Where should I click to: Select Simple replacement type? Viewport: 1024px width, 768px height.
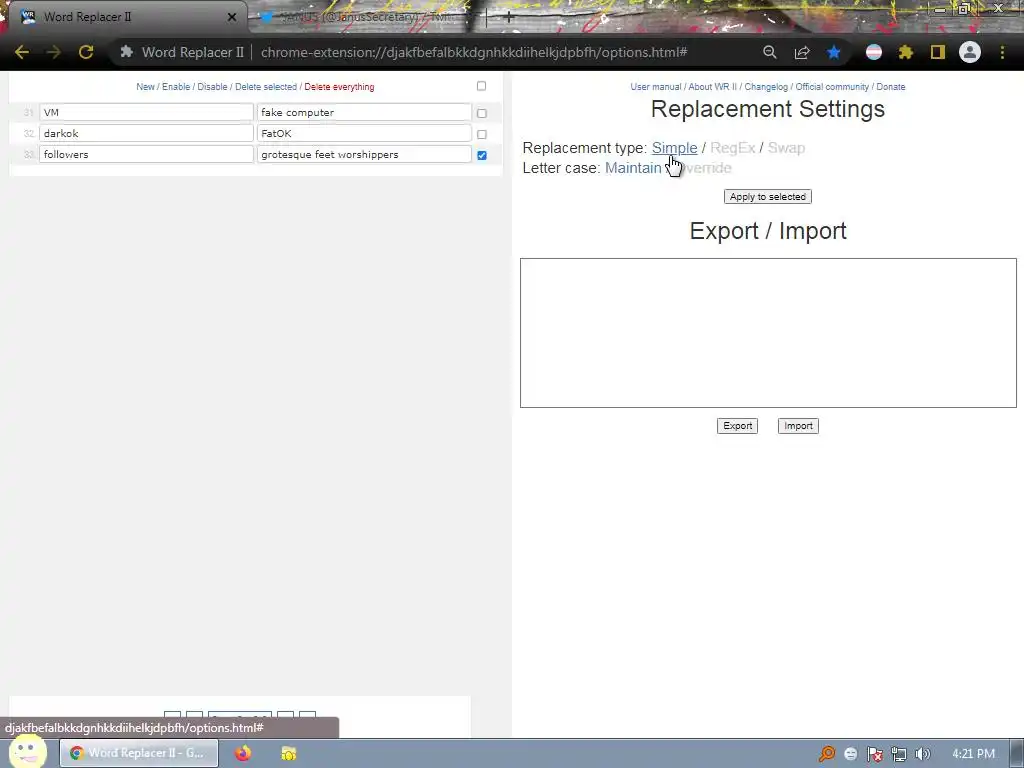coord(674,148)
